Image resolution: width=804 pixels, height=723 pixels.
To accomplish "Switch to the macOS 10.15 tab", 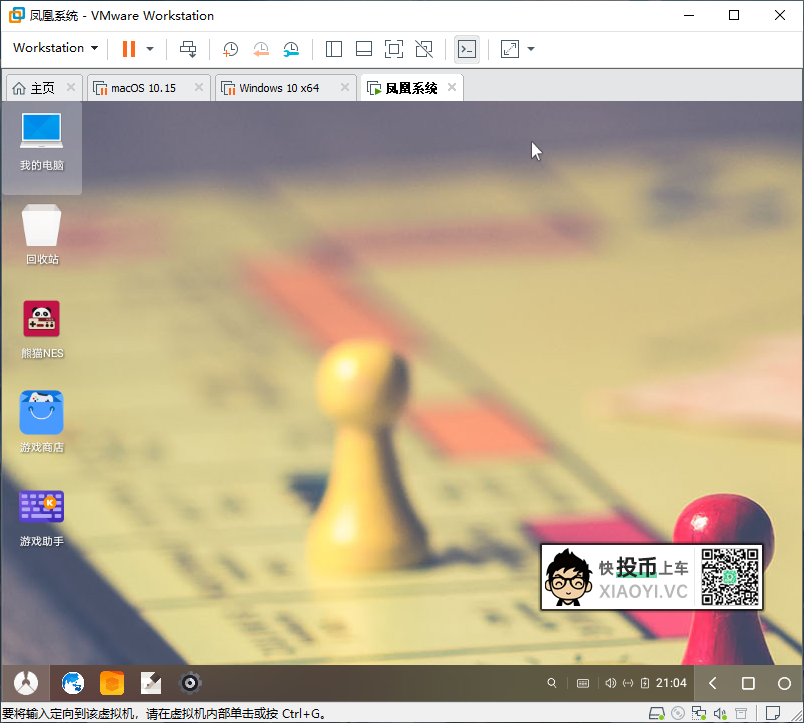I will point(142,88).
